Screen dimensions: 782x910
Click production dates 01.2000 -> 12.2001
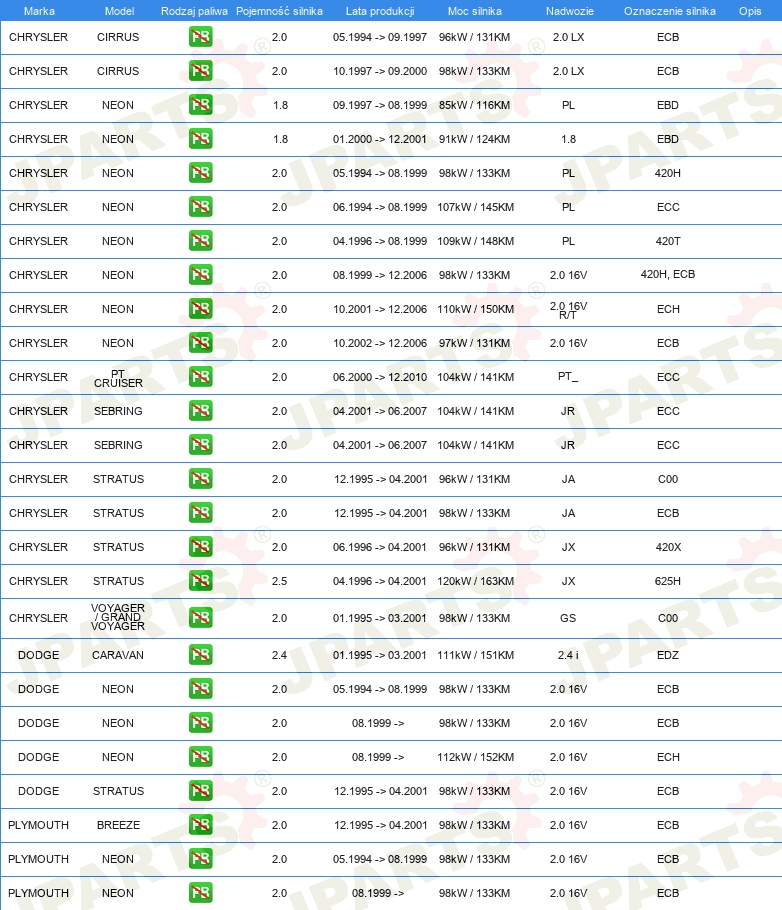[x=380, y=139]
